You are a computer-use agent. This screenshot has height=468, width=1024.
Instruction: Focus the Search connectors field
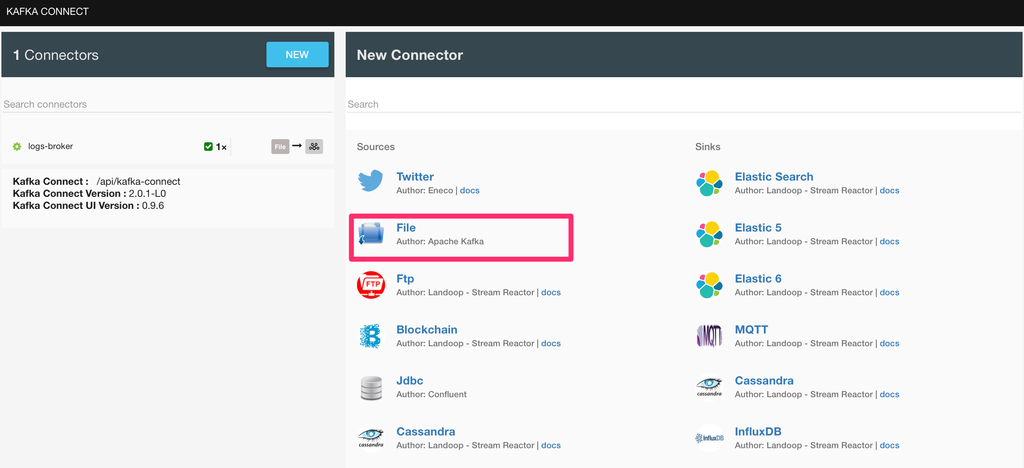[x=167, y=104]
